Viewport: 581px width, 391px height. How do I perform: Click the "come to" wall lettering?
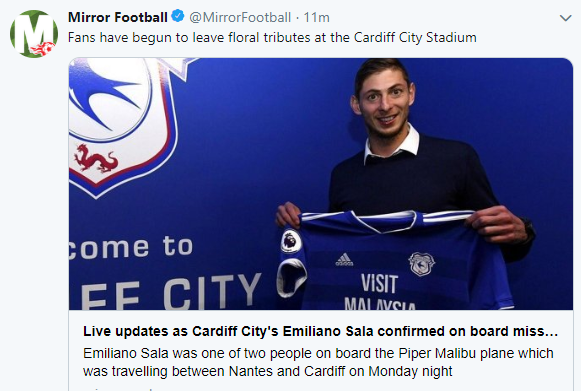[131, 247]
